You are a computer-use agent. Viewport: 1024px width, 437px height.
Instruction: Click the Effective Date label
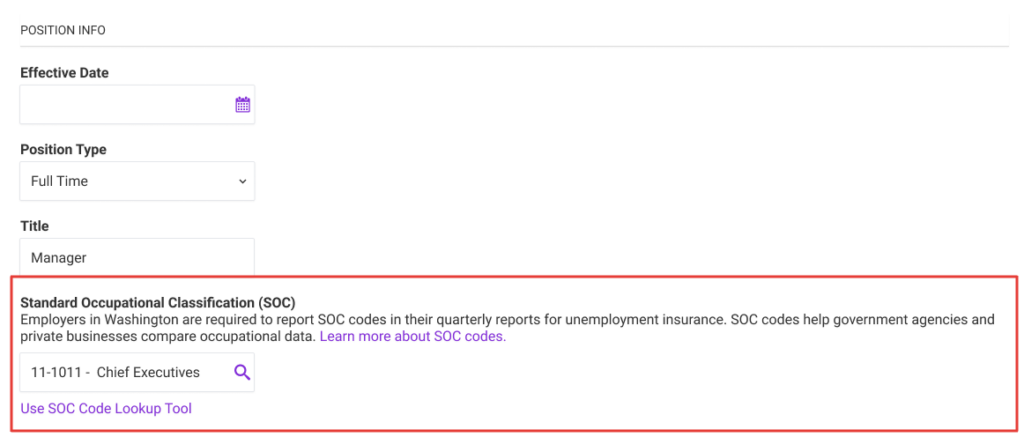coord(65,73)
